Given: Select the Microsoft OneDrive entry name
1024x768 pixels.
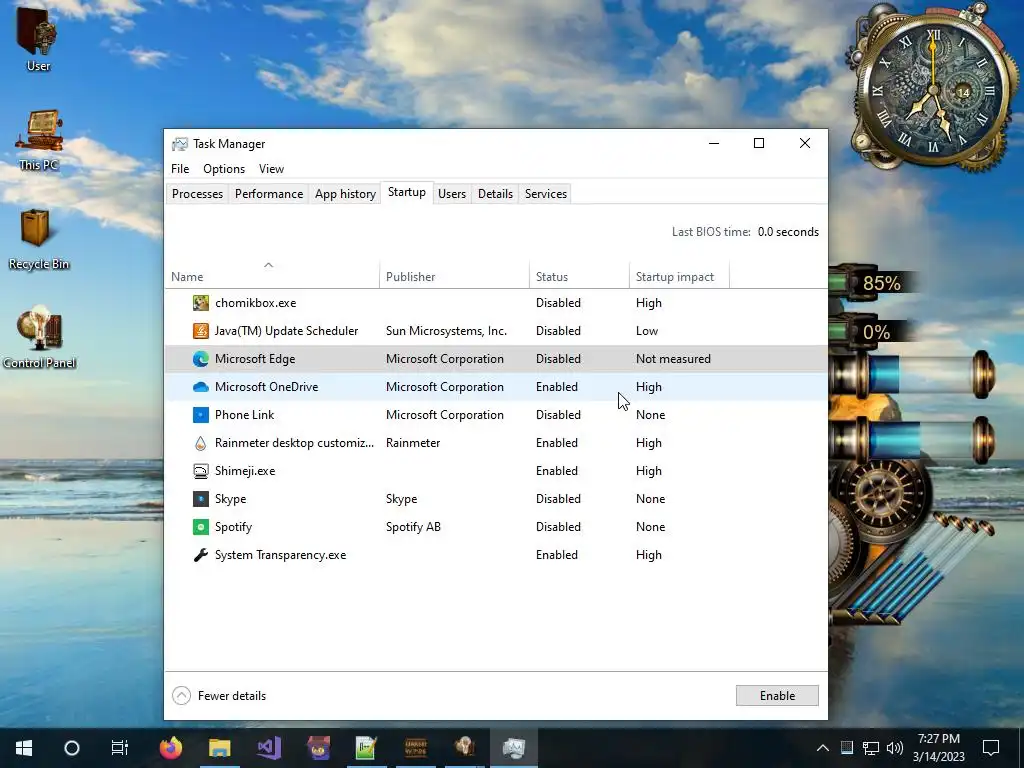Looking at the screenshot, I should coord(266,387).
